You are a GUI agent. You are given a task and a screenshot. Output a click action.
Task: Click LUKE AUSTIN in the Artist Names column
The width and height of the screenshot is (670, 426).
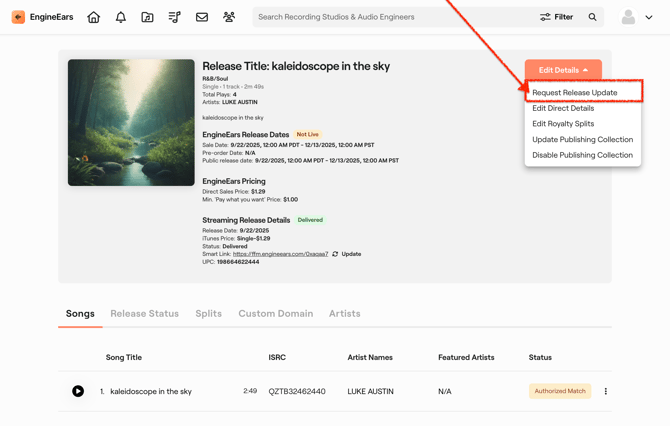click(x=370, y=391)
